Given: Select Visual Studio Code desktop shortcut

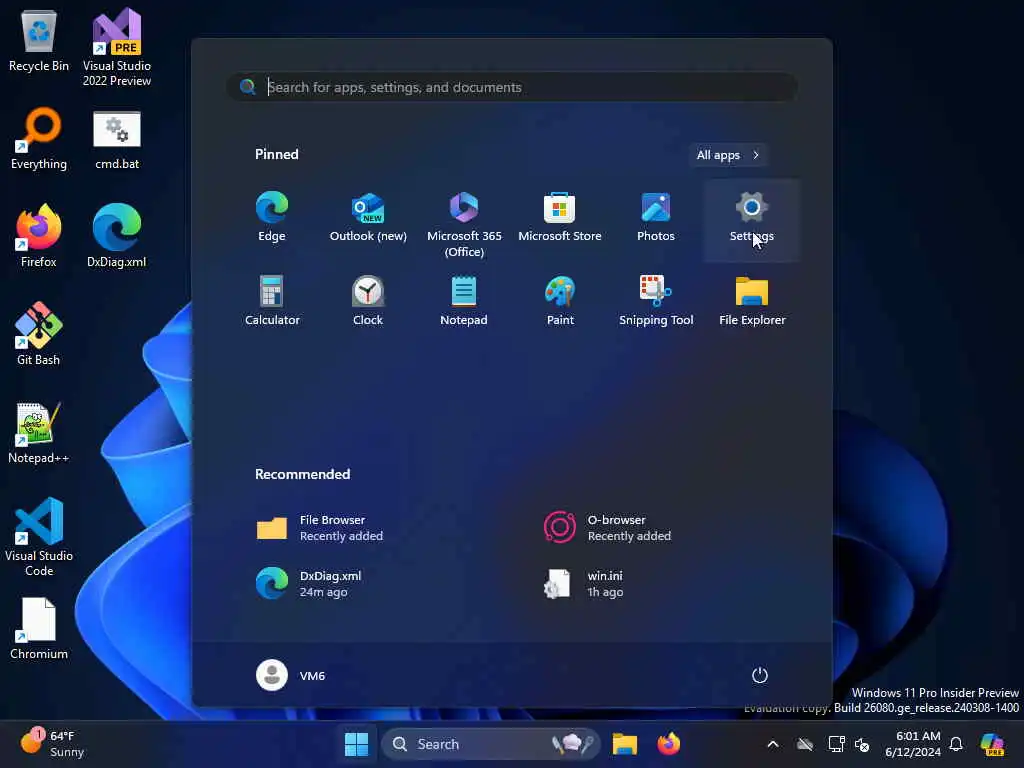Looking at the screenshot, I should (39, 537).
